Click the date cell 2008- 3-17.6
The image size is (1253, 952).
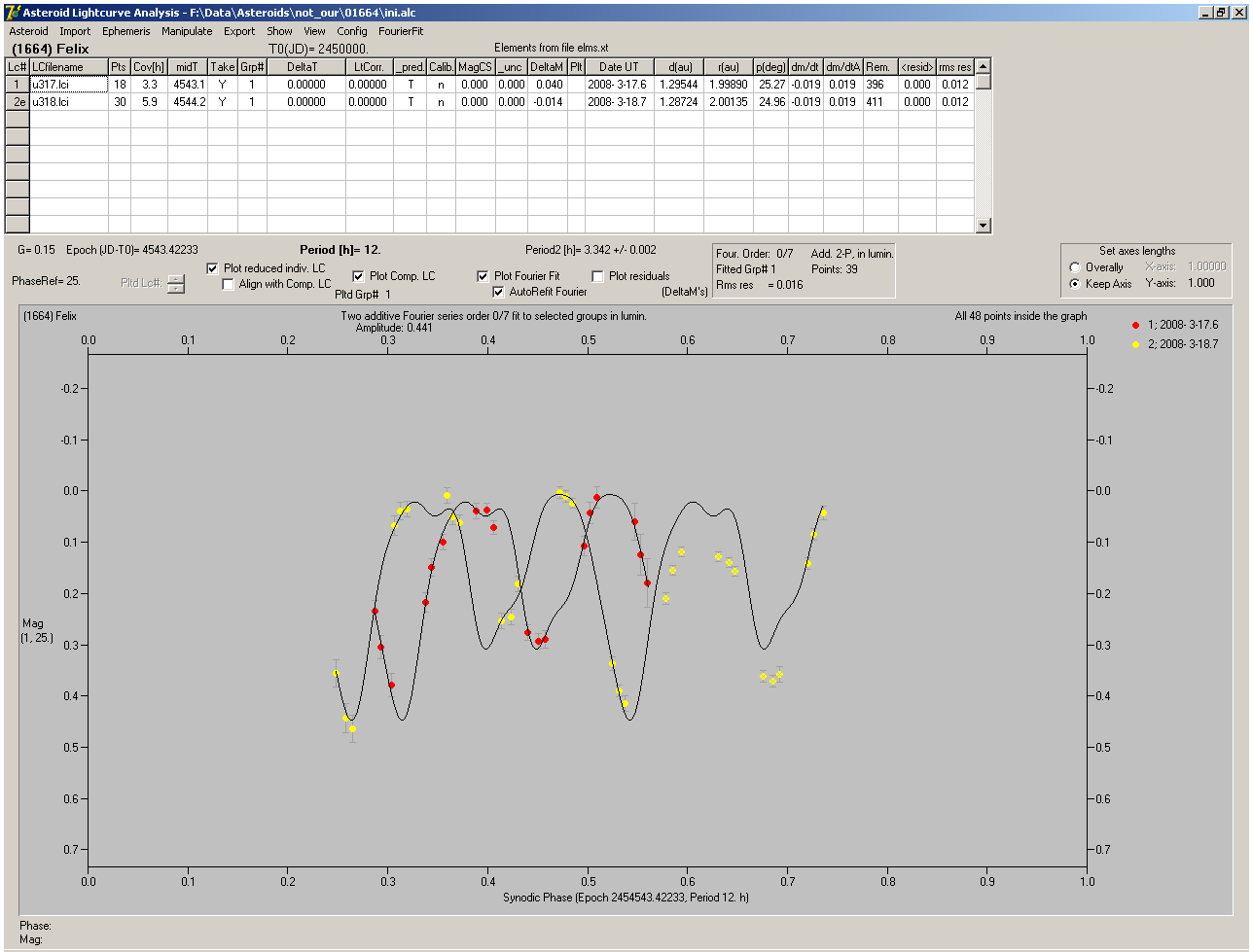(x=619, y=85)
